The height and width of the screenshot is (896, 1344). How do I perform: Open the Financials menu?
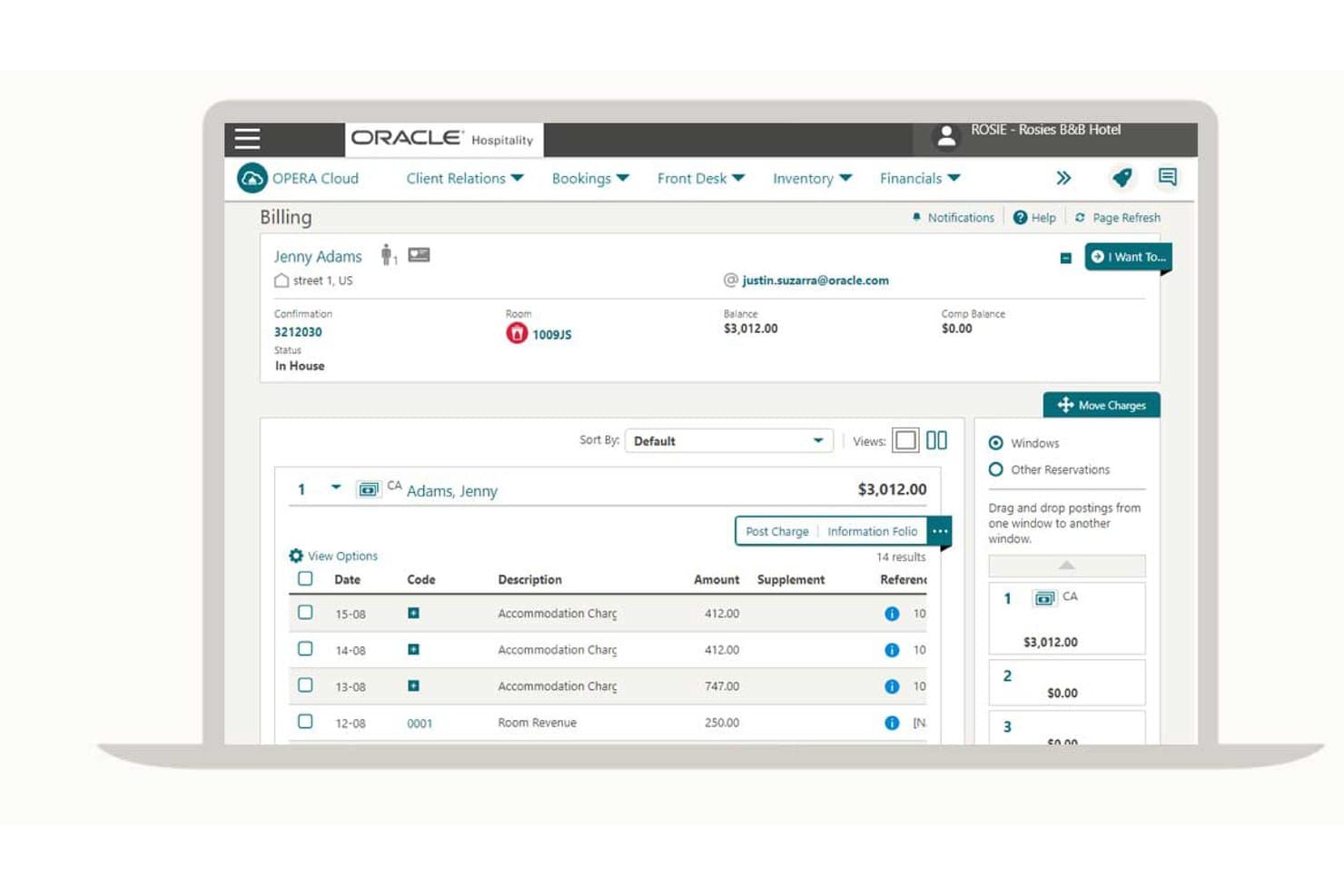pos(920,179)
